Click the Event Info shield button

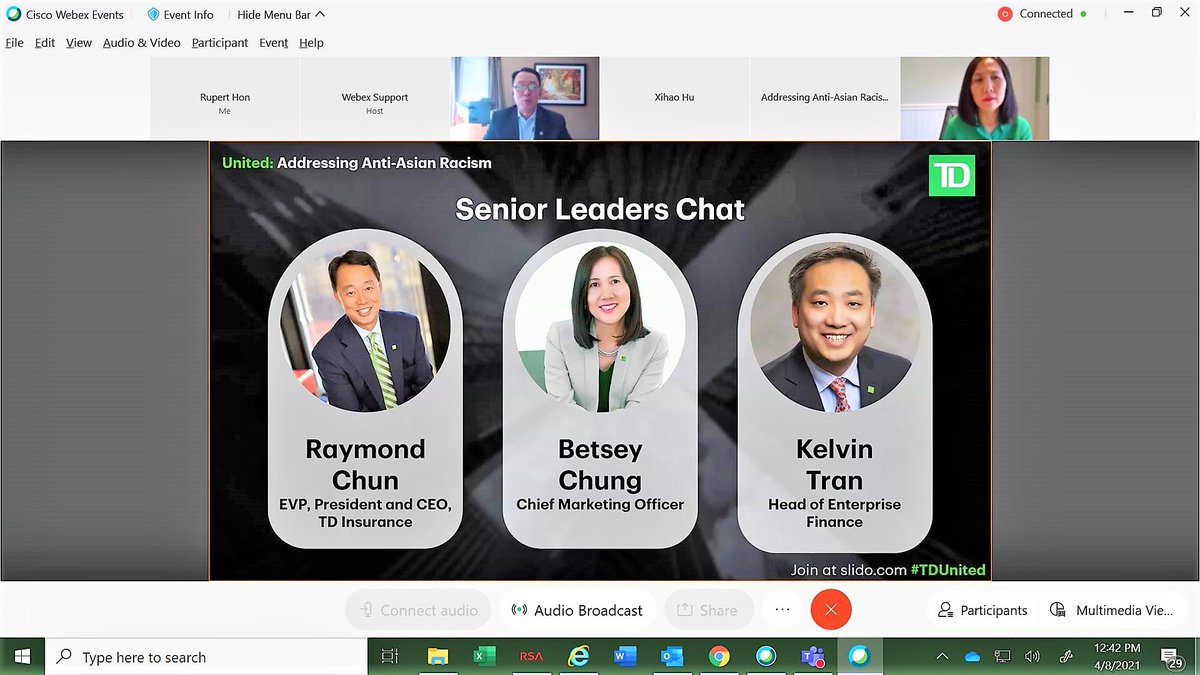pyautogui.click(x=180, y=15)
